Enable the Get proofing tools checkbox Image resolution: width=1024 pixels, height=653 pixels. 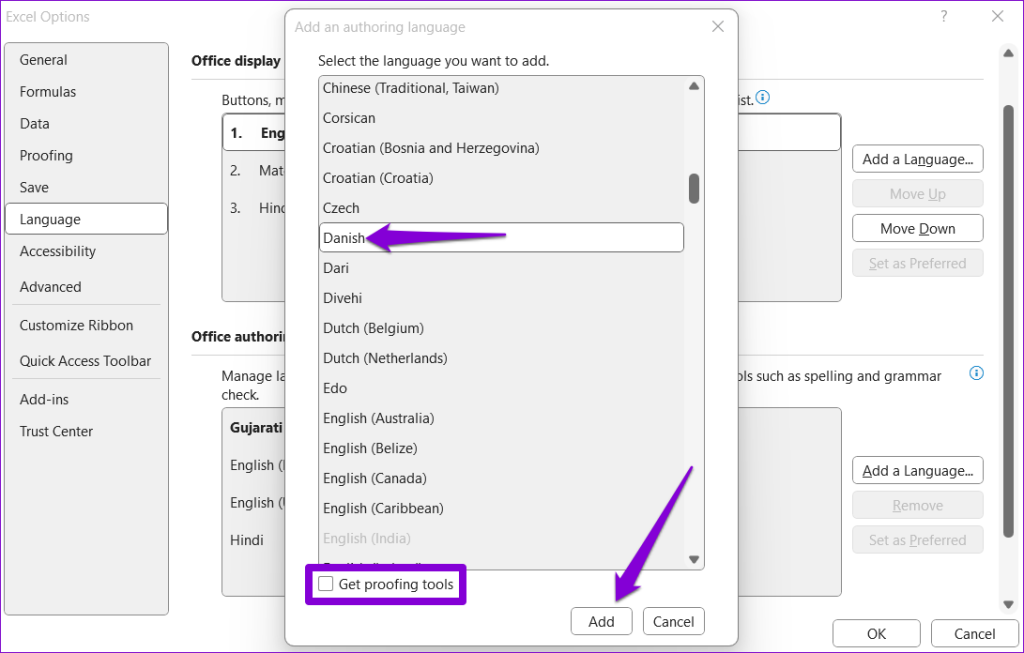tap(325, 584)
